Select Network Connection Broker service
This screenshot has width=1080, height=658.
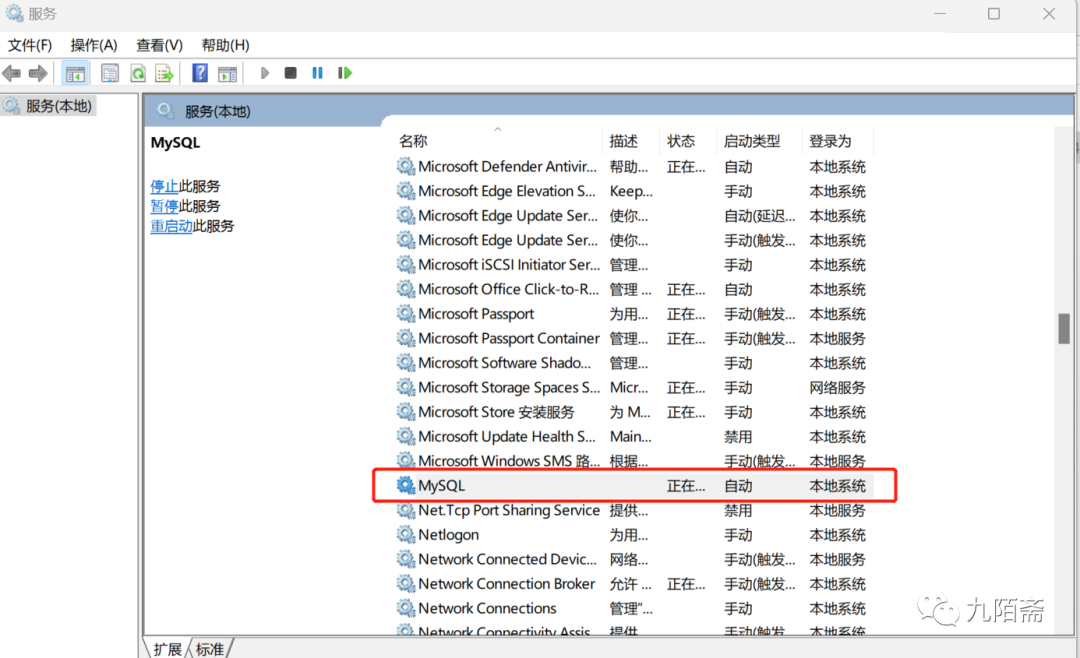634,584
